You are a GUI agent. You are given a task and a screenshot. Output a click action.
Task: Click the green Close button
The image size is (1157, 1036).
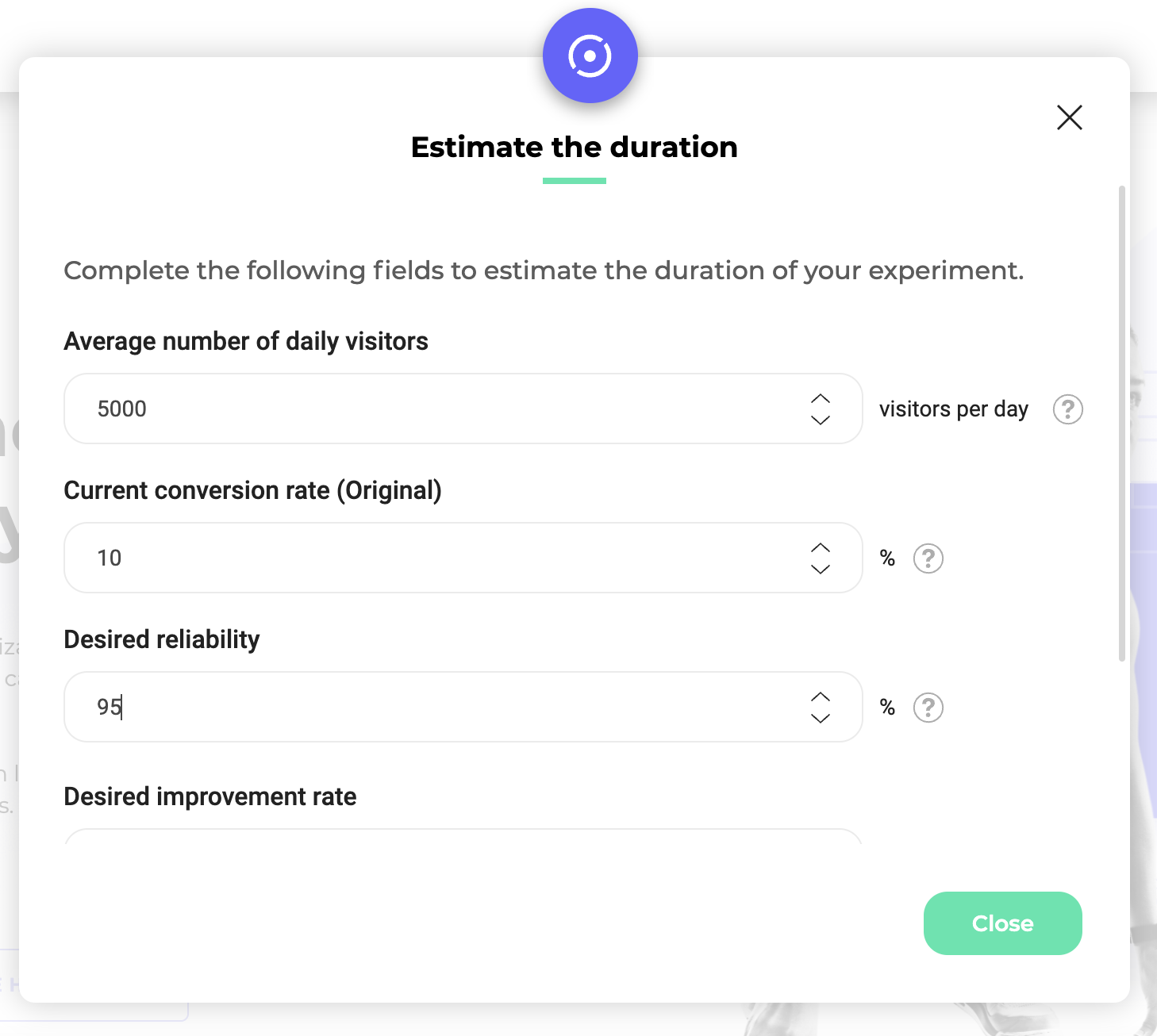pos(1002,923)
